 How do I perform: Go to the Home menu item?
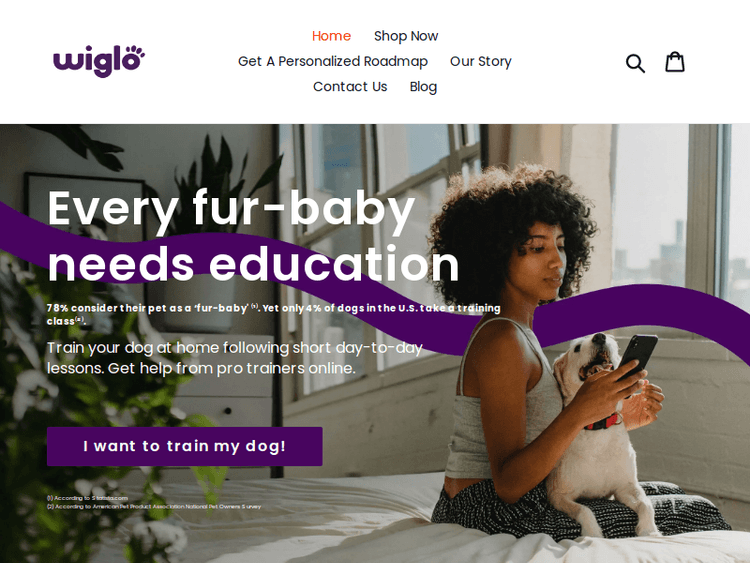point(331,36)
